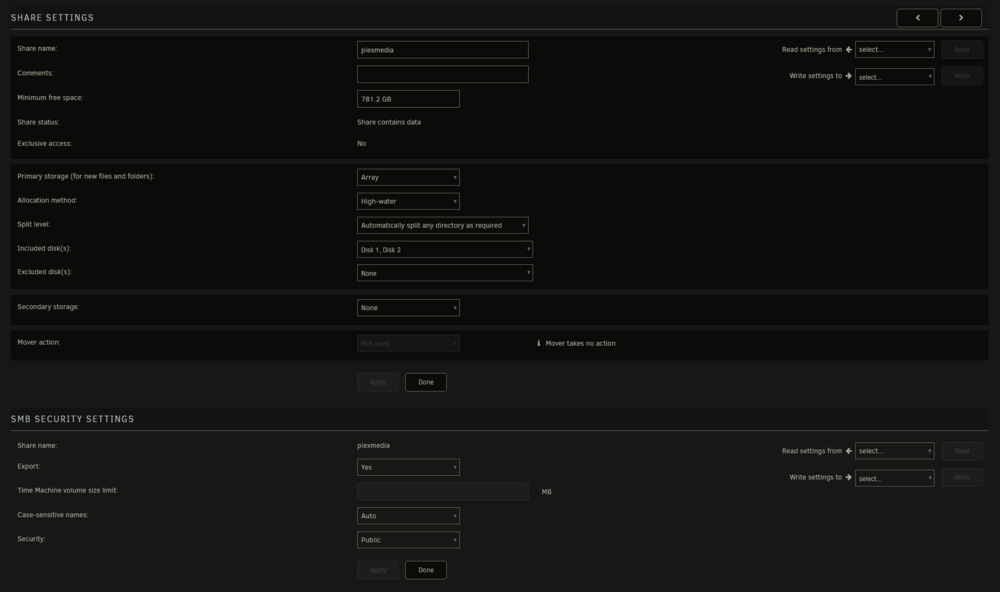Open the Secondary storage dropdown
This screenshot has width=1000, height=592.
coord(408,307)
